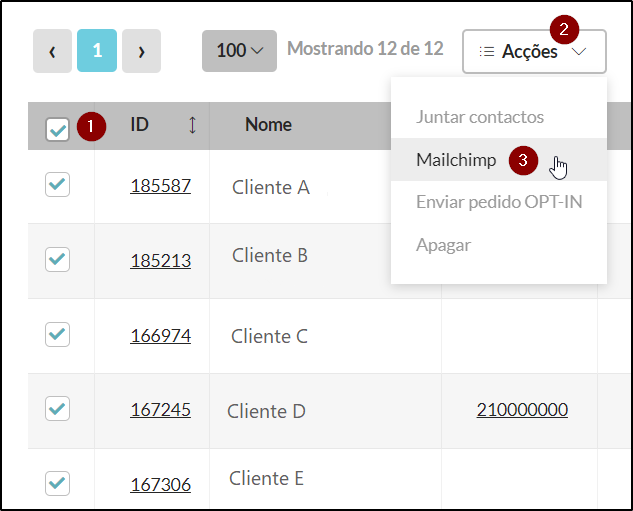The width and height of the screenshot is (633, 511).
Task: Click phone number 210000000
Action: [x=522, y=410]
